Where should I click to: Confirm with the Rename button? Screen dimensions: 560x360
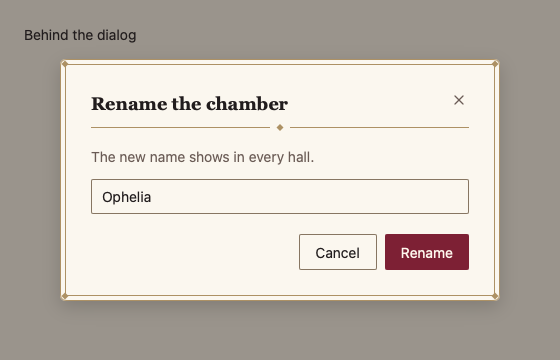pyautogui.click(x=427, y=252)
